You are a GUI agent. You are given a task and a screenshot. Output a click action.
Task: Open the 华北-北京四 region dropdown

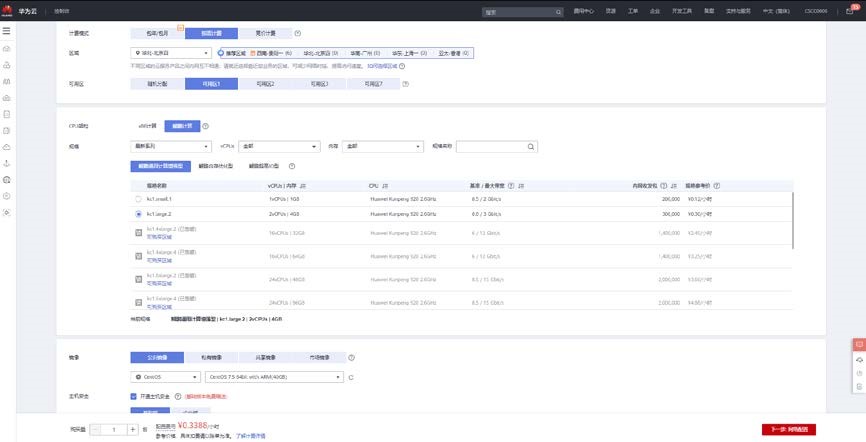coord(171,53)
